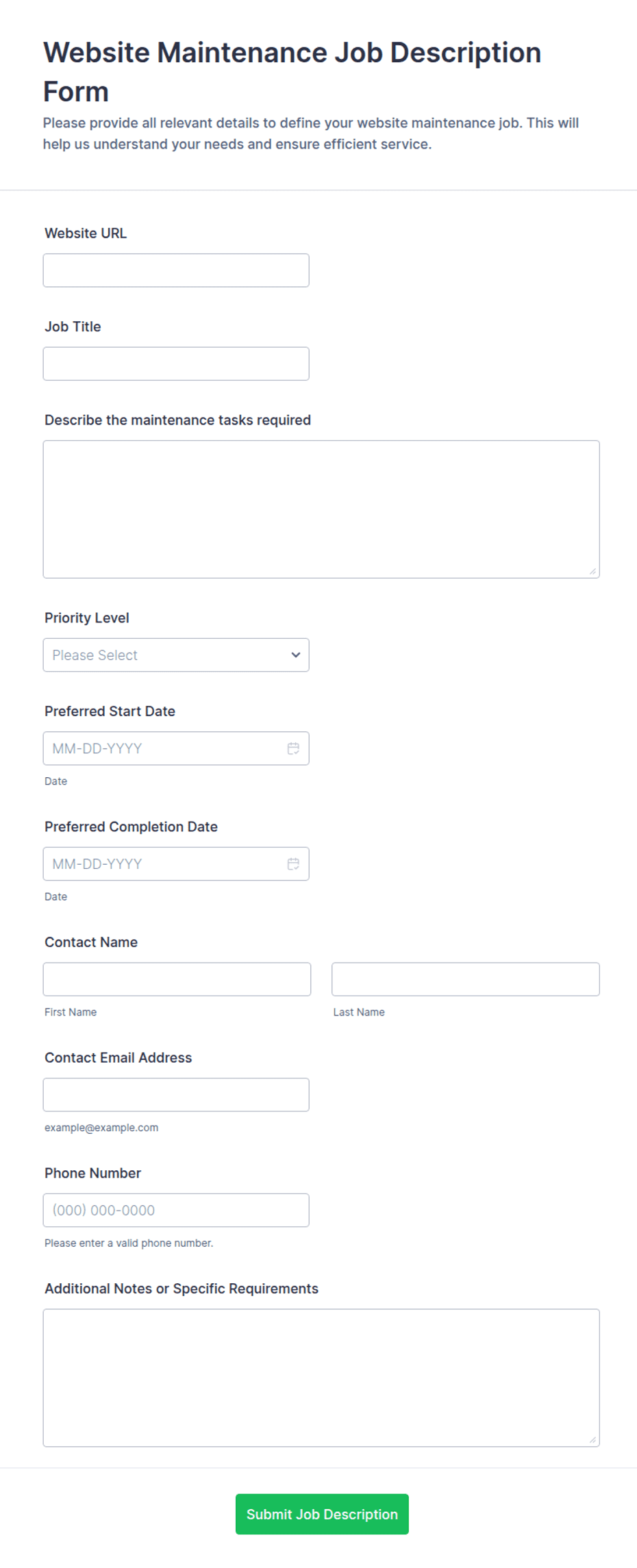Grab the maintenance tasks textarea resize handle
The image size is (637, 1568).
[592, 571]
